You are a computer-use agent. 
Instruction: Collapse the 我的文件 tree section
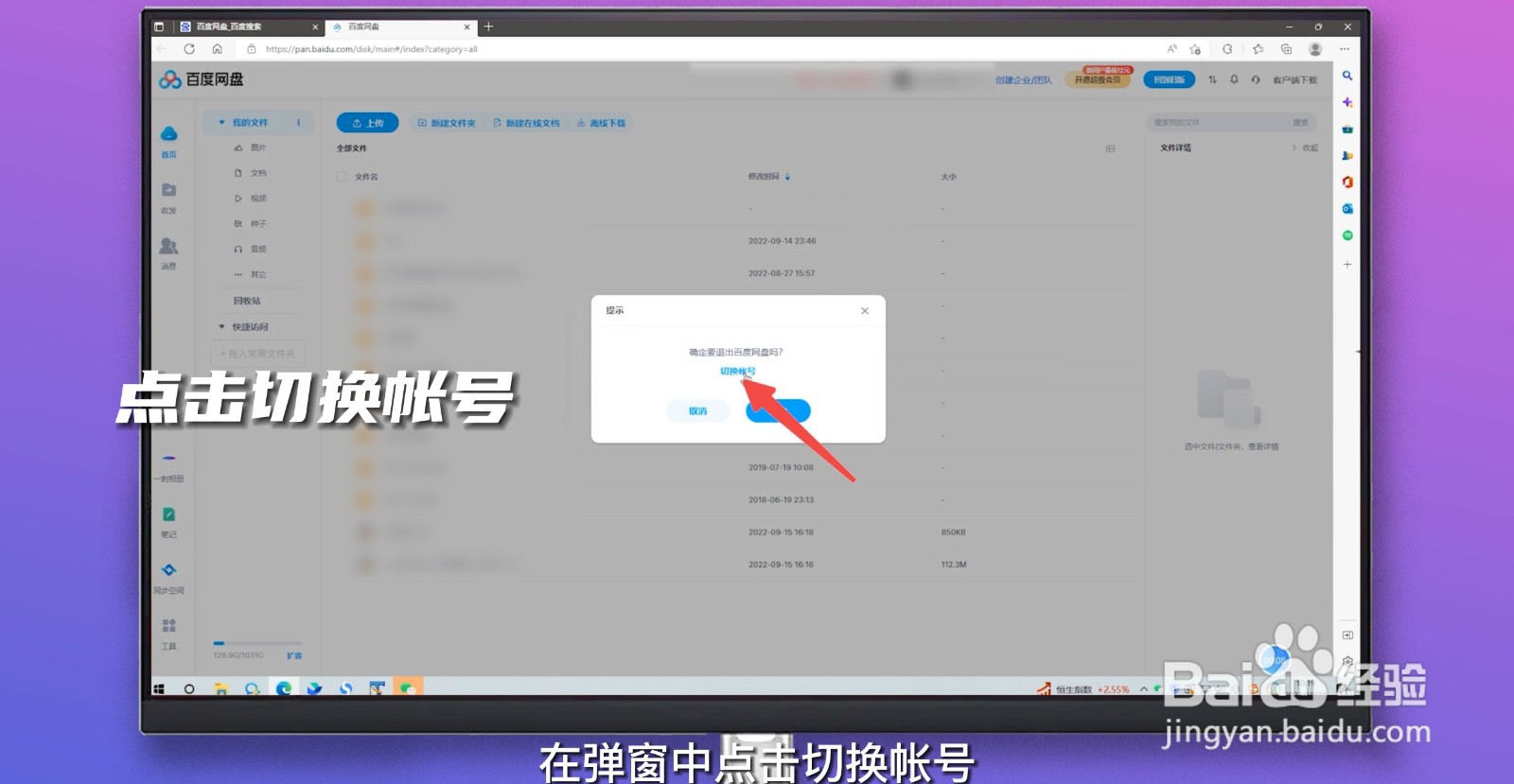pyautogui.click(x=221, y=122)
